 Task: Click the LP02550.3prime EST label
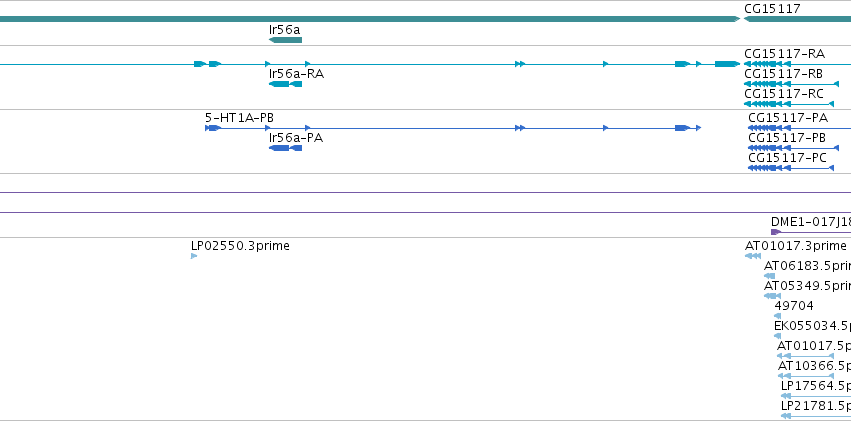pos(240,246)
